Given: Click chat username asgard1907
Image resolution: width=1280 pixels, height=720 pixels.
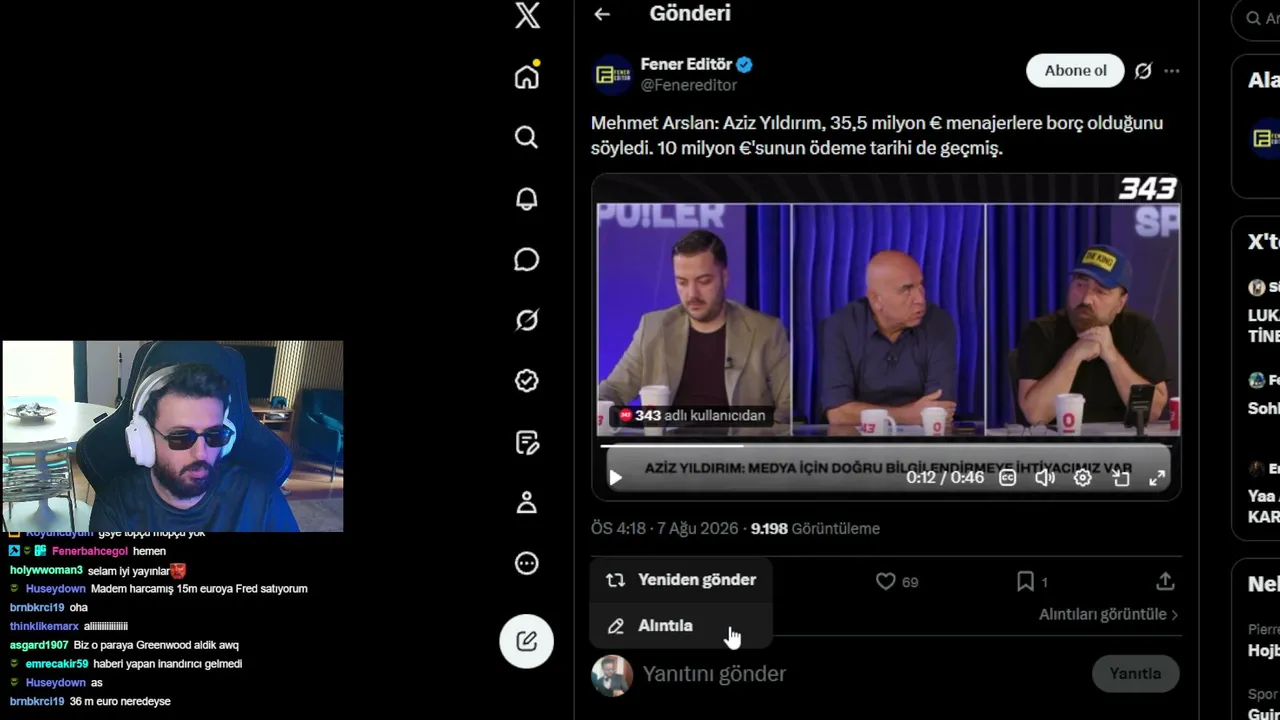Looking at the screenshot, I should [x=39, y=645].
